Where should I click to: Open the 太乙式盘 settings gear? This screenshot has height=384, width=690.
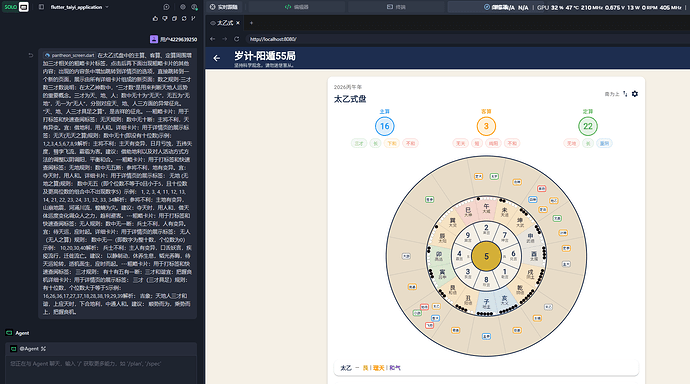(x=635, y=94)
